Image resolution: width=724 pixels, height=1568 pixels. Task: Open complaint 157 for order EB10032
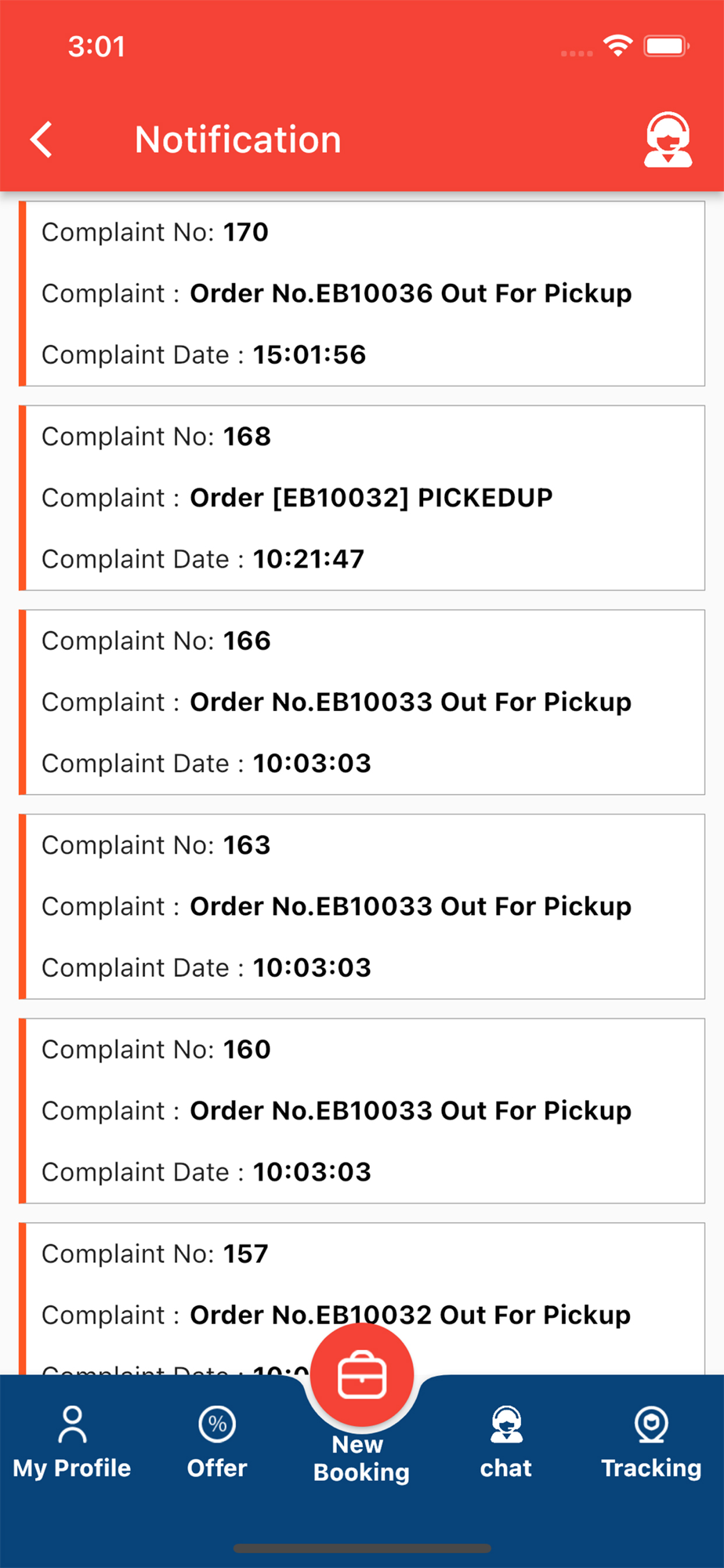(x=362, y=1298)
